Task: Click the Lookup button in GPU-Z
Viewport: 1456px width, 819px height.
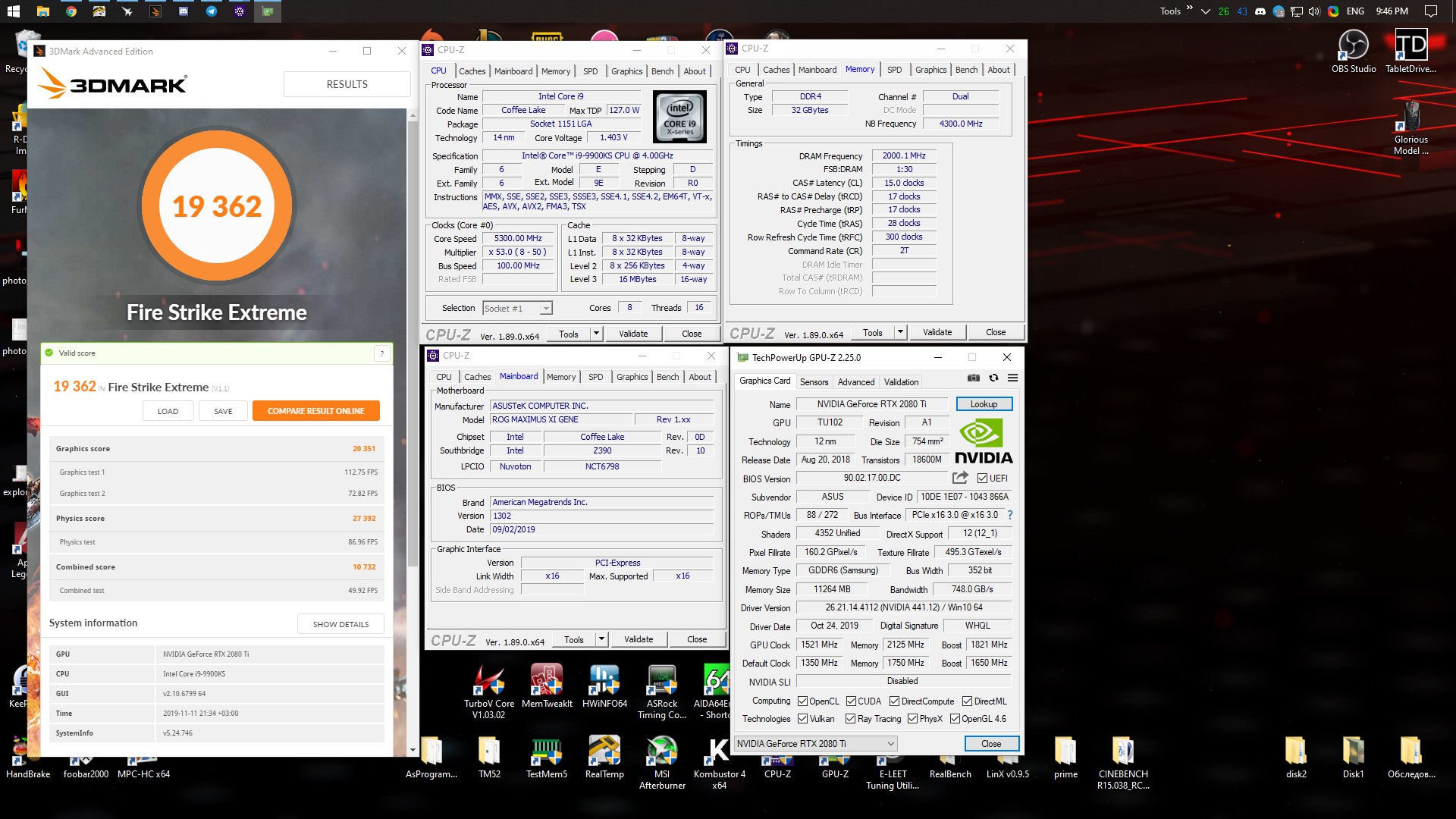Action: 984,404
